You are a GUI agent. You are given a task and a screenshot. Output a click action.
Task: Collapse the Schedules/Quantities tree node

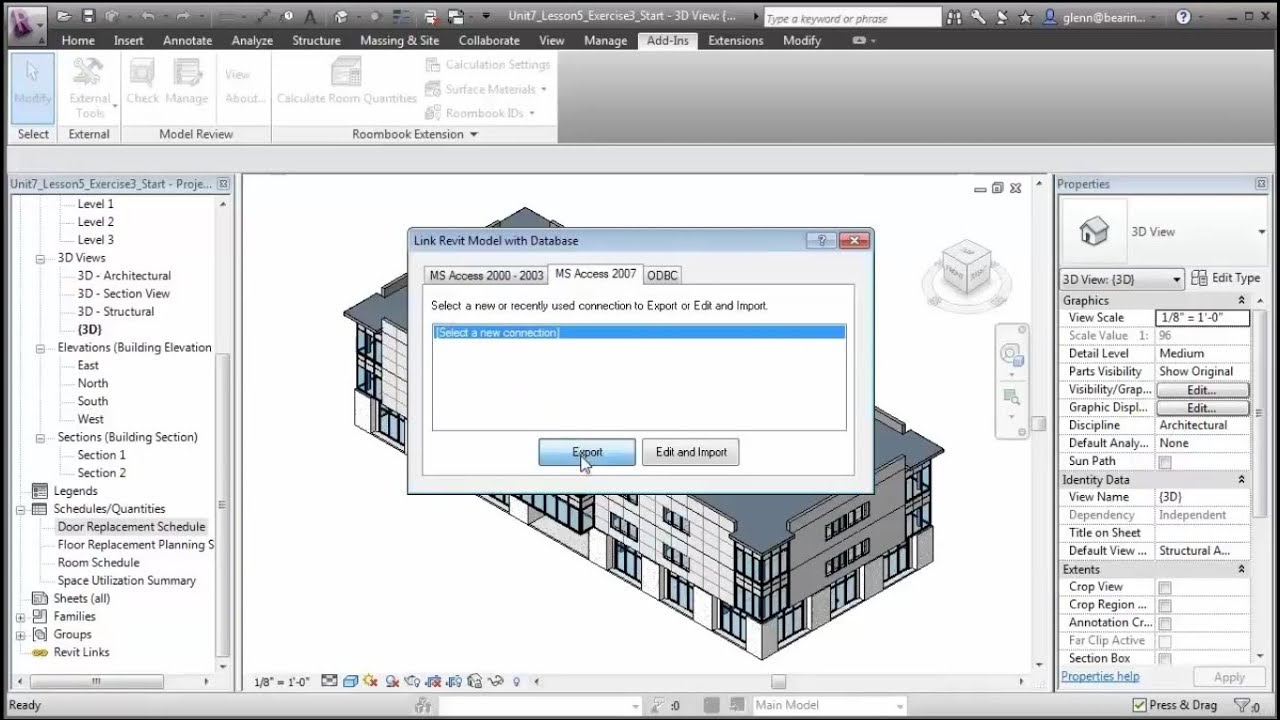[21, 509]
